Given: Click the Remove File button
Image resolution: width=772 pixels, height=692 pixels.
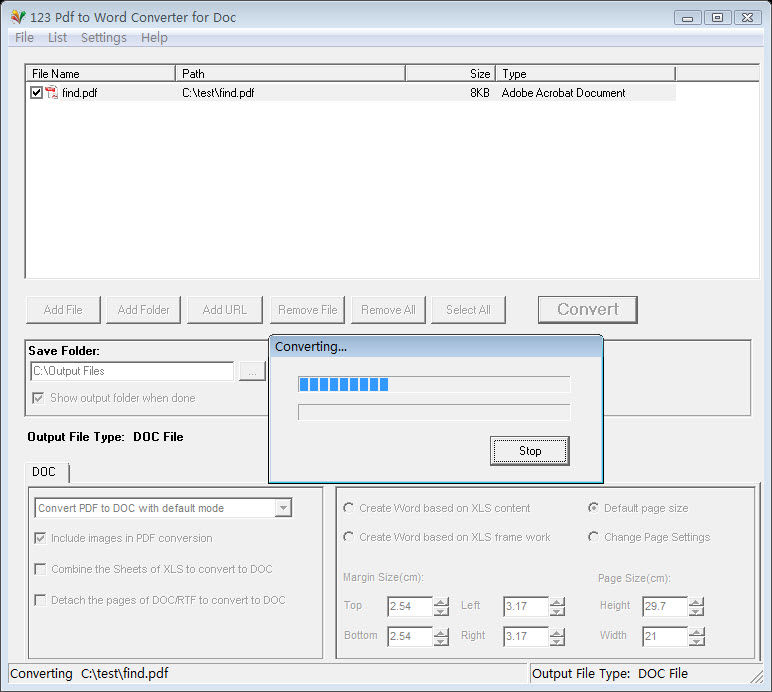Looking at the screenshot, I should [x=307, y=310].
